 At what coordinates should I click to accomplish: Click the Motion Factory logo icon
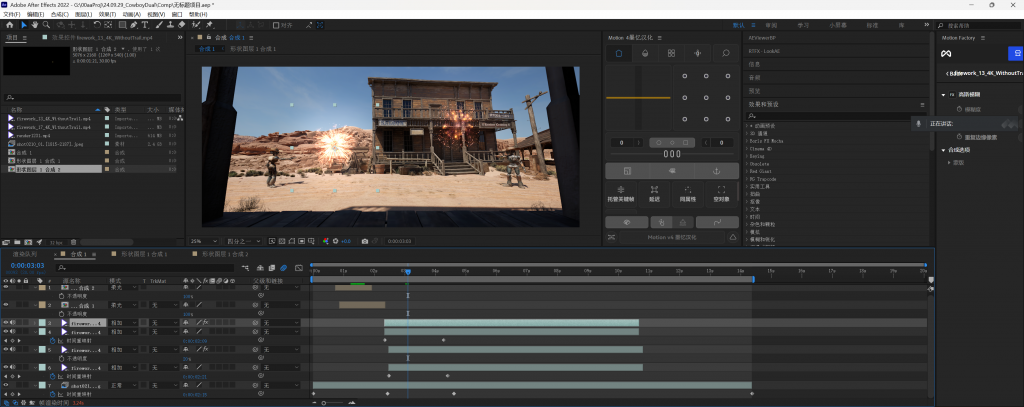click(945, 53)
